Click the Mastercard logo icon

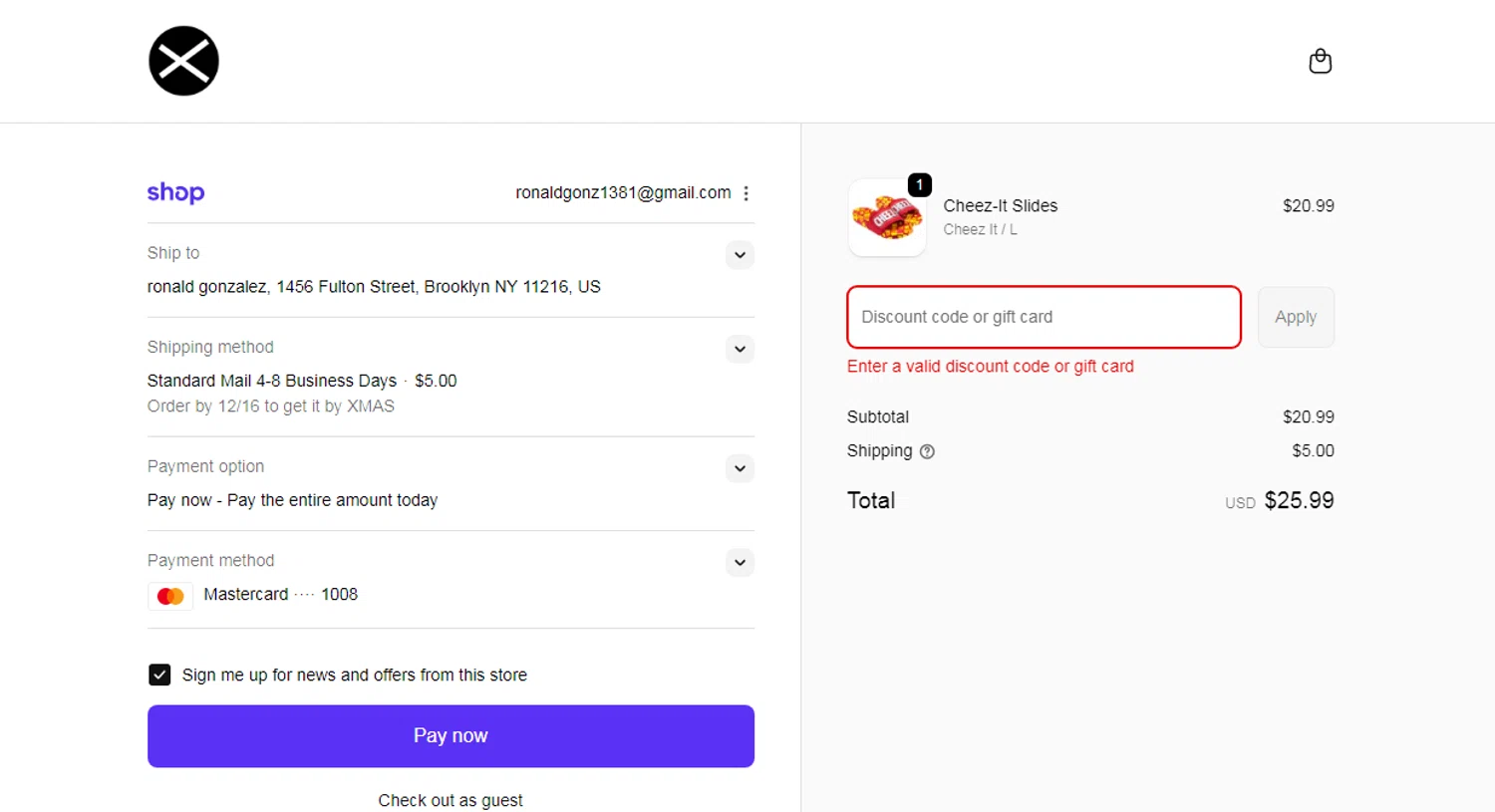point(170,596)
